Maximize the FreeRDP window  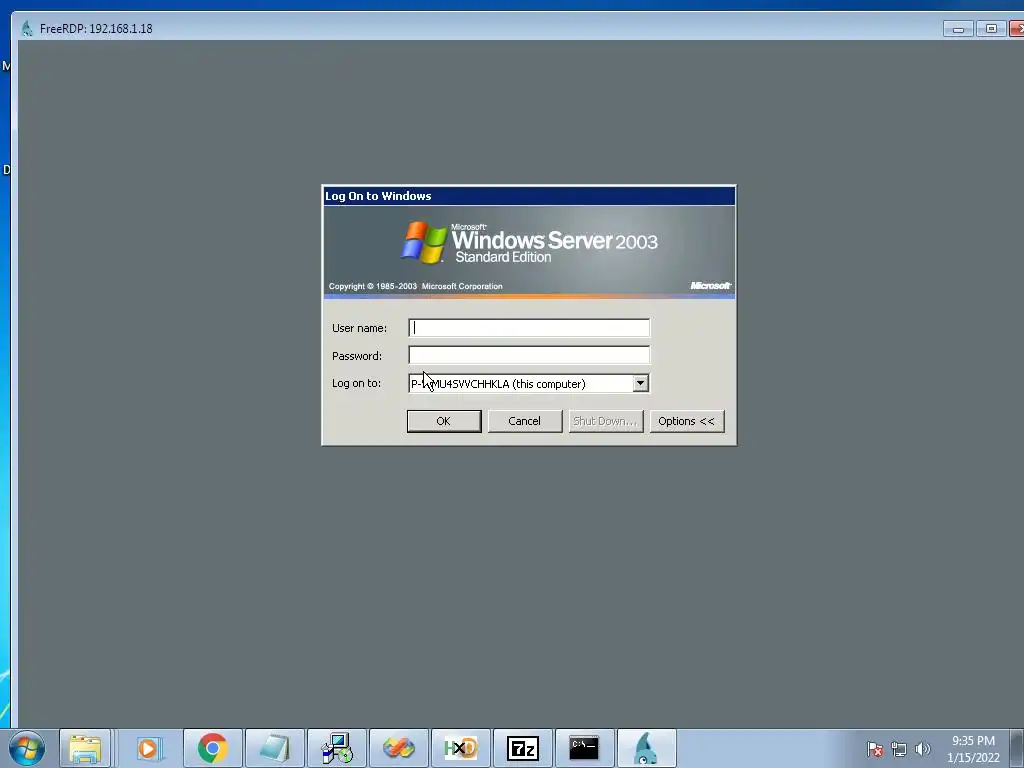(991, 29)
